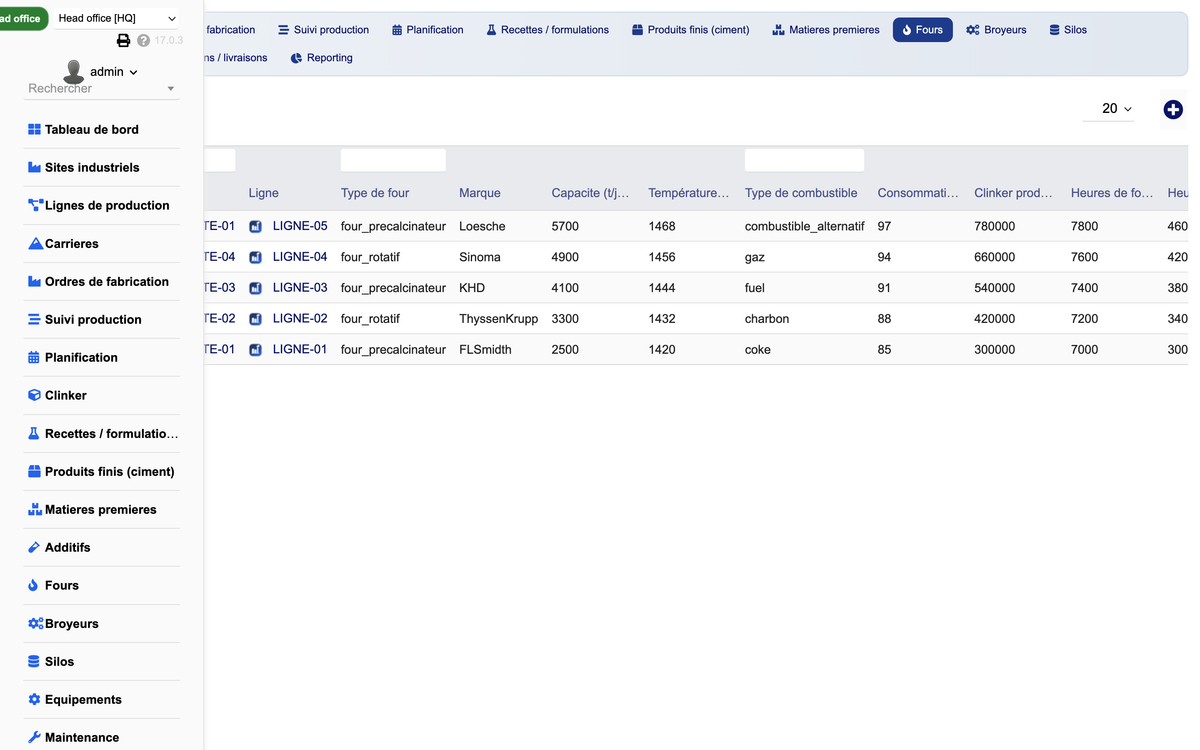
Task: Sort by Type de combustible column header
Action: (801, 193)
